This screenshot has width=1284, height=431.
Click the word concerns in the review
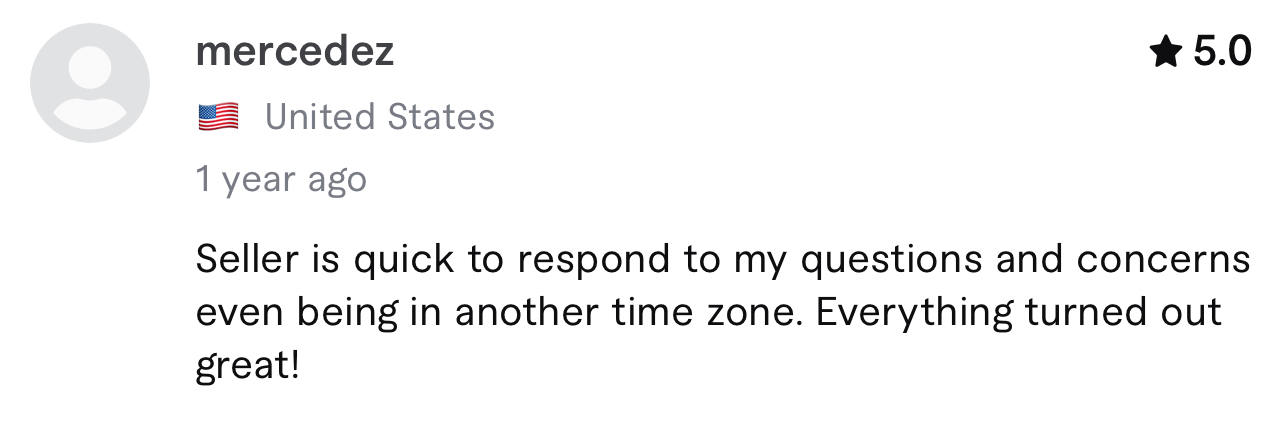1164,260
